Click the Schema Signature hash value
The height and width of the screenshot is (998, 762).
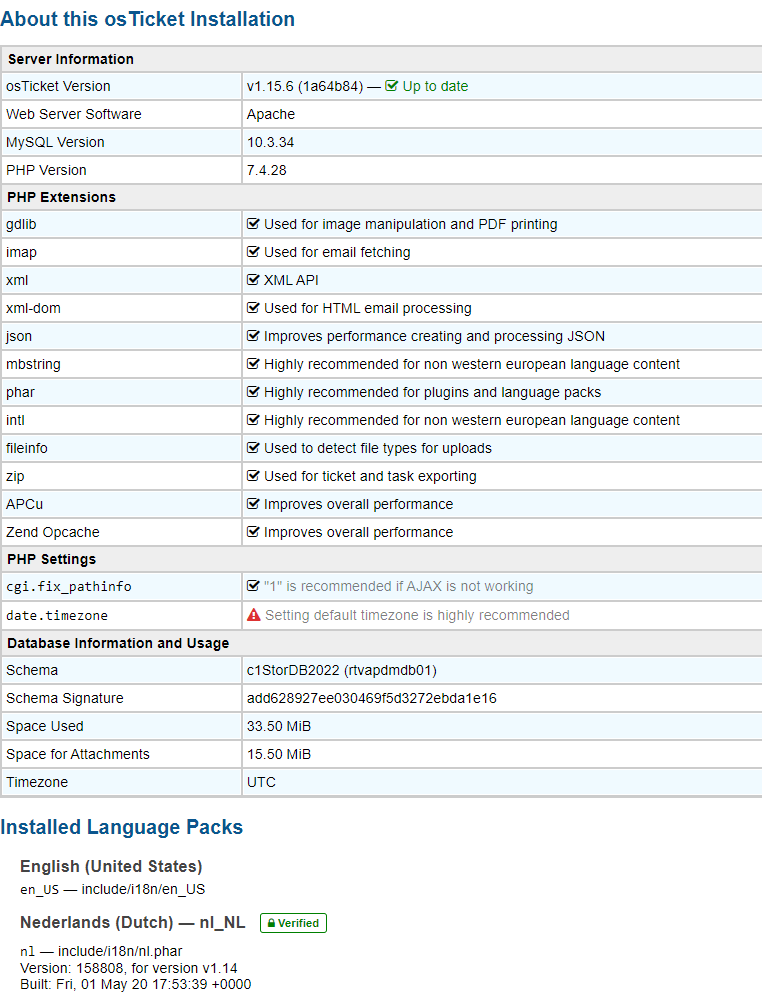[372, 698]
